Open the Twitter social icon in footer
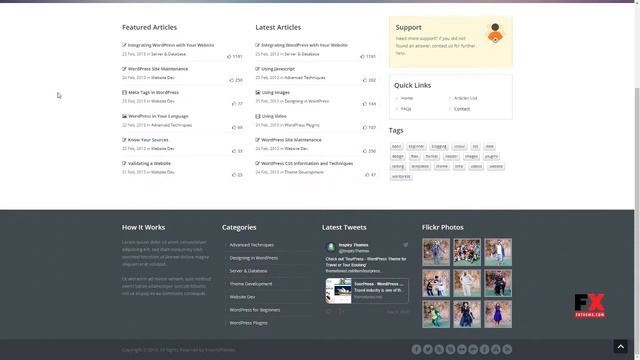Viewport: 640px width, 360px height. coord(427,349)
